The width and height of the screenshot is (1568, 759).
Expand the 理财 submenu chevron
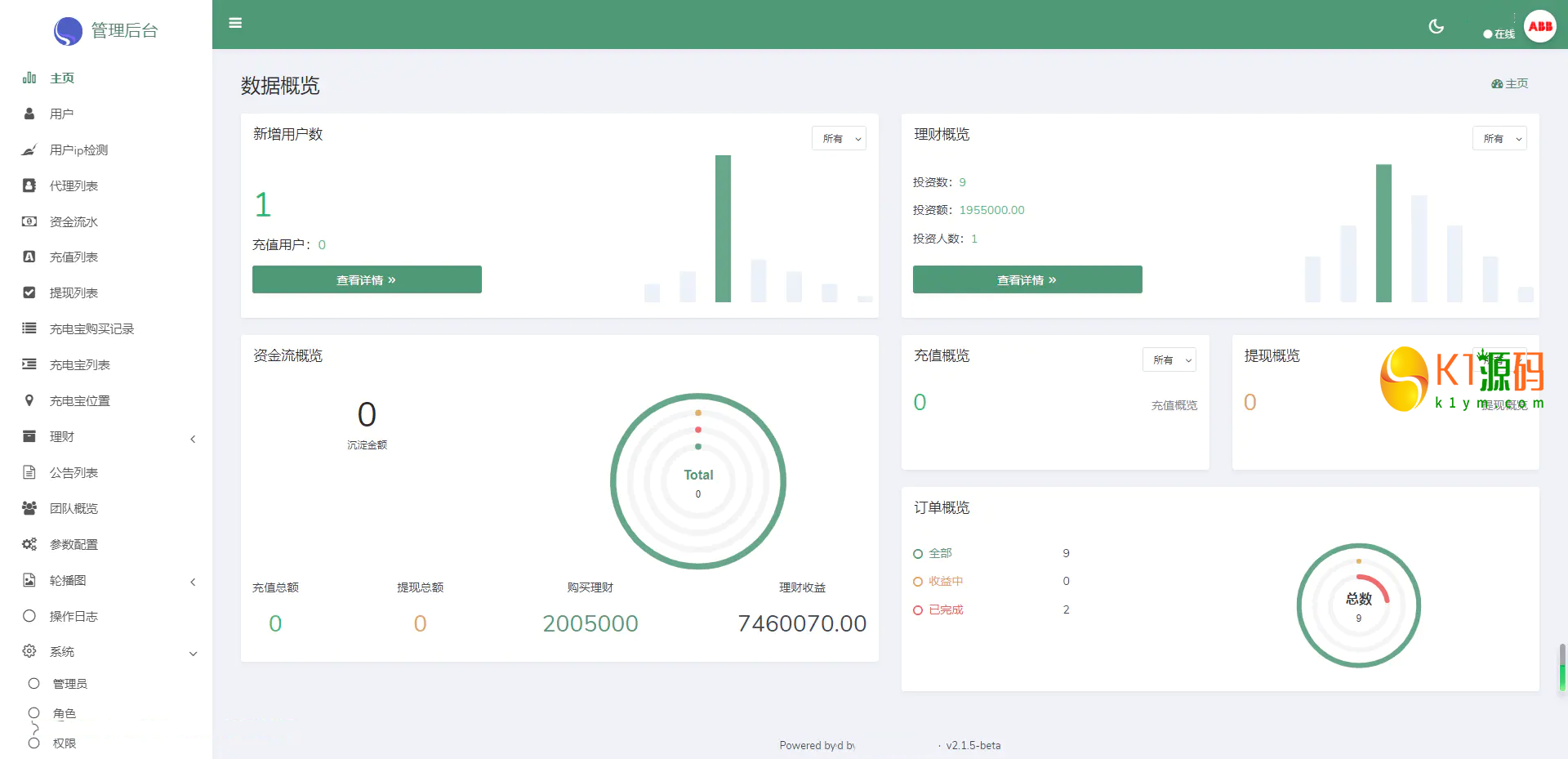point(193,439)
